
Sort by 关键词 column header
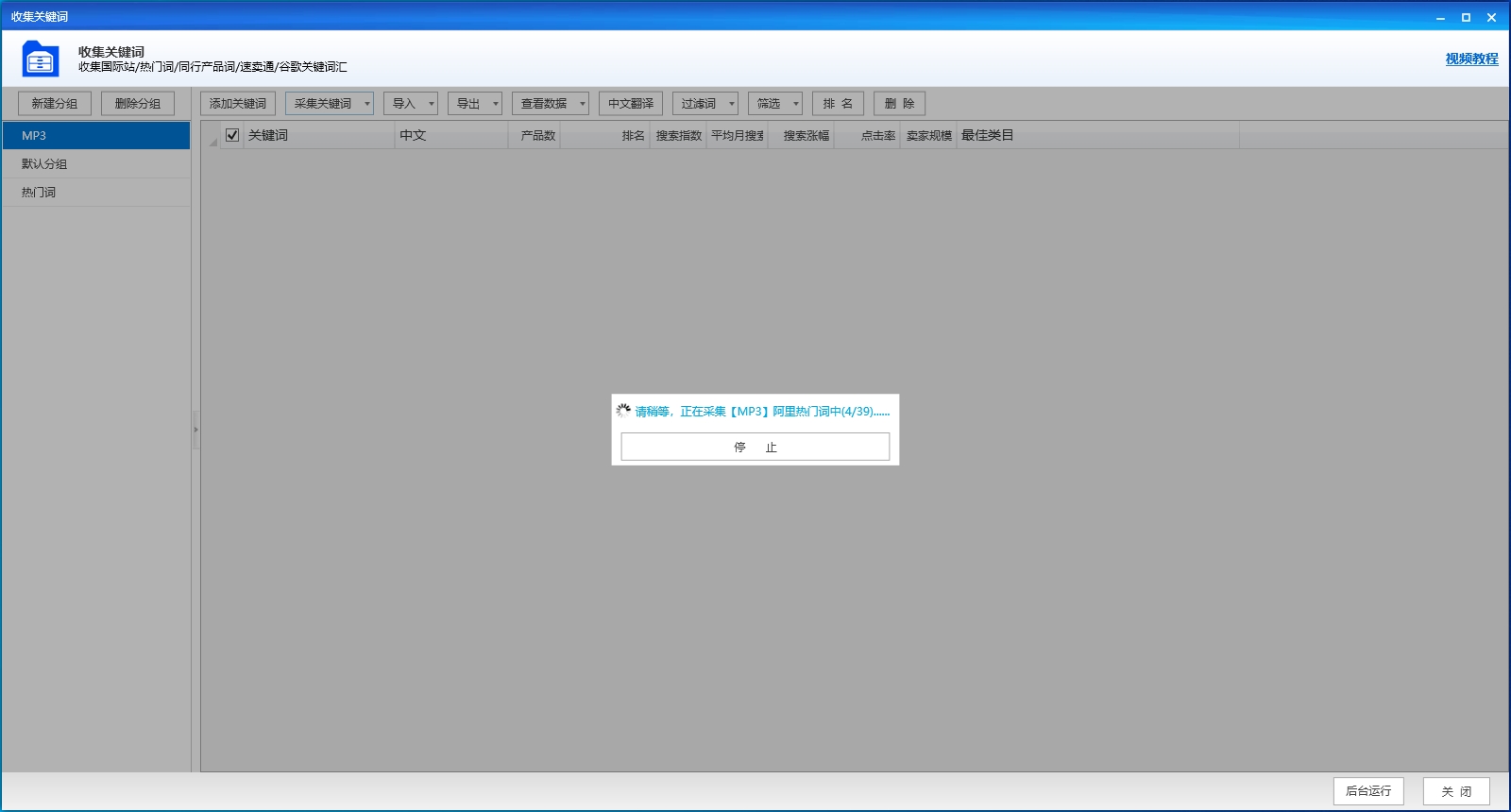coord(319,135)
